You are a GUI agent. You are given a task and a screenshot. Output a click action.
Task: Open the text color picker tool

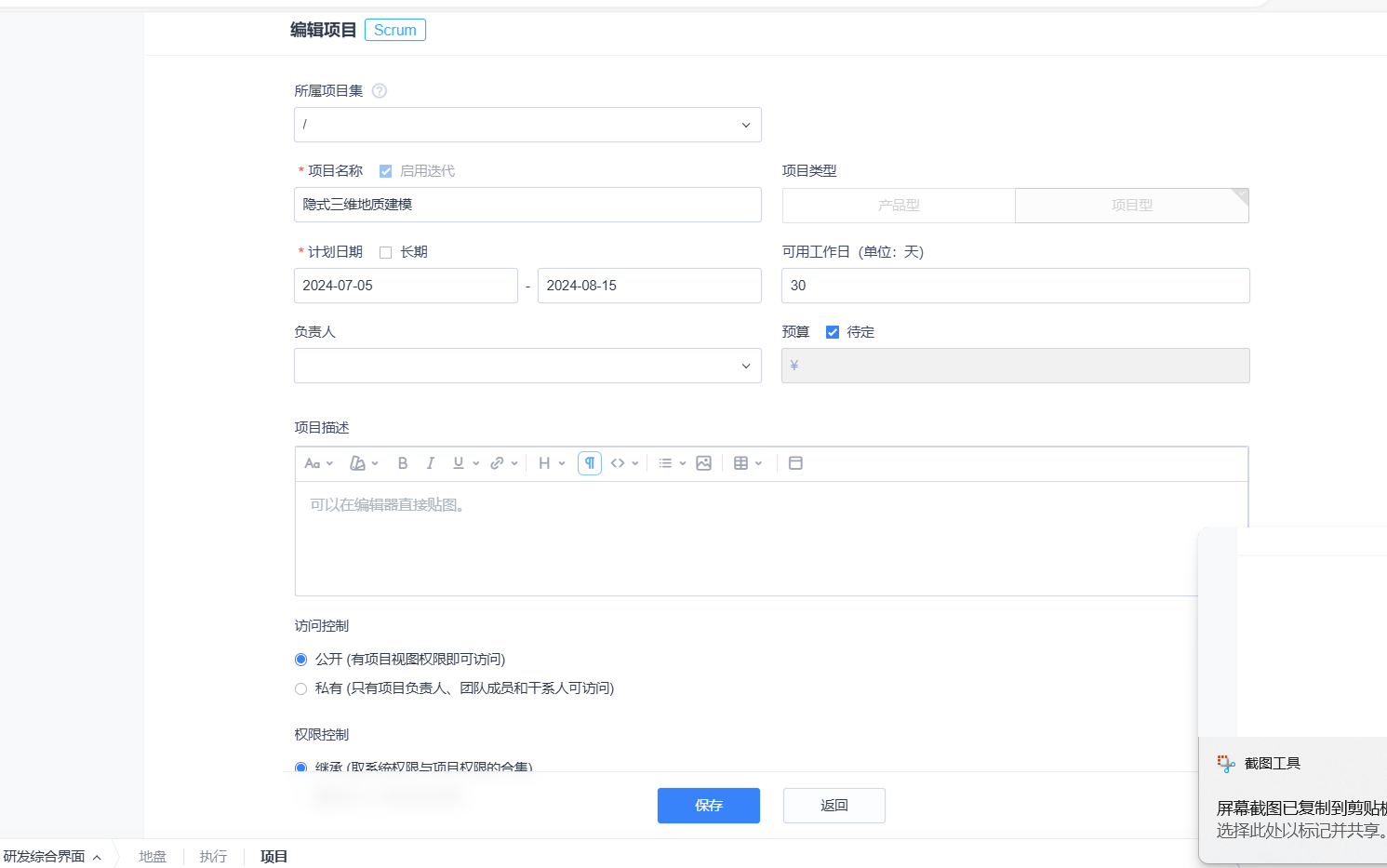pos(358,463)
